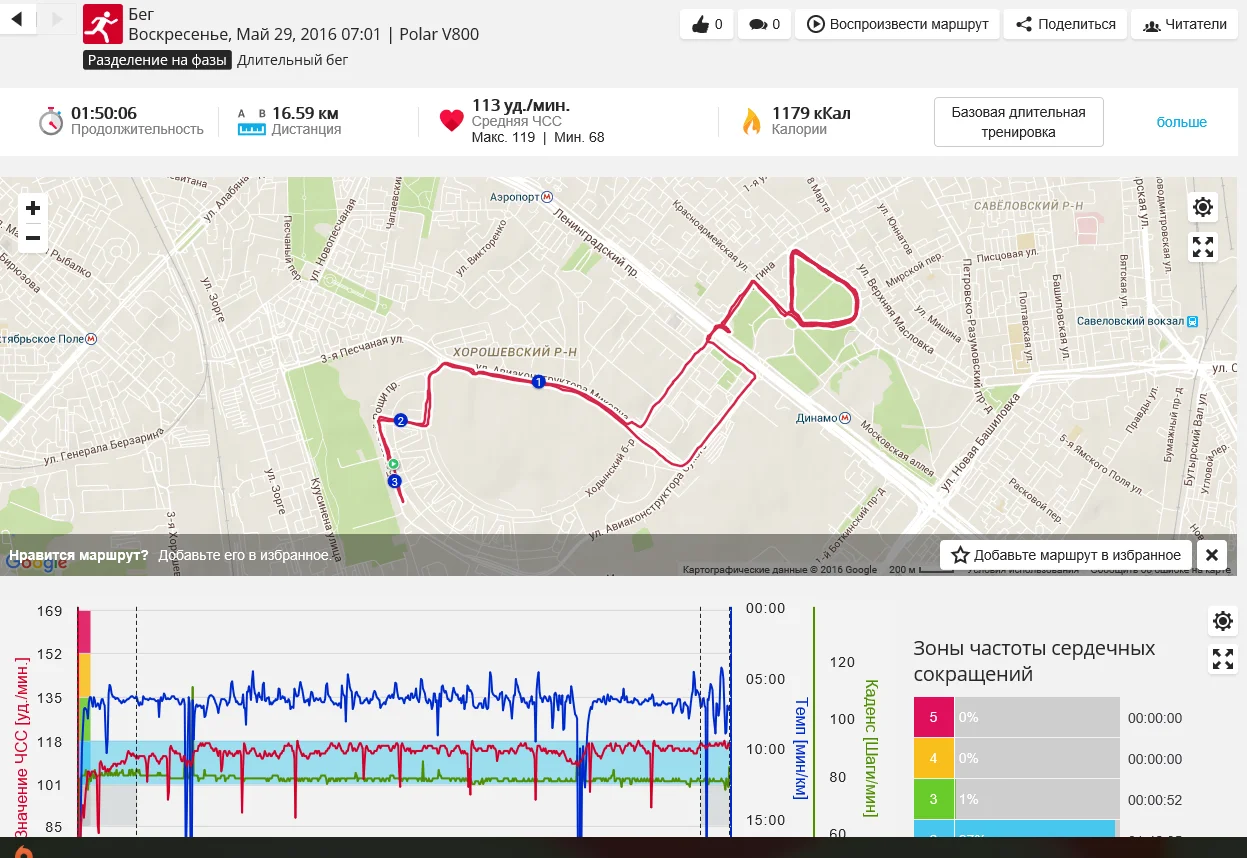Viewport: 1247px width, 858px height.
Task: Click the Длительный бег label
Action: [293, 60]
